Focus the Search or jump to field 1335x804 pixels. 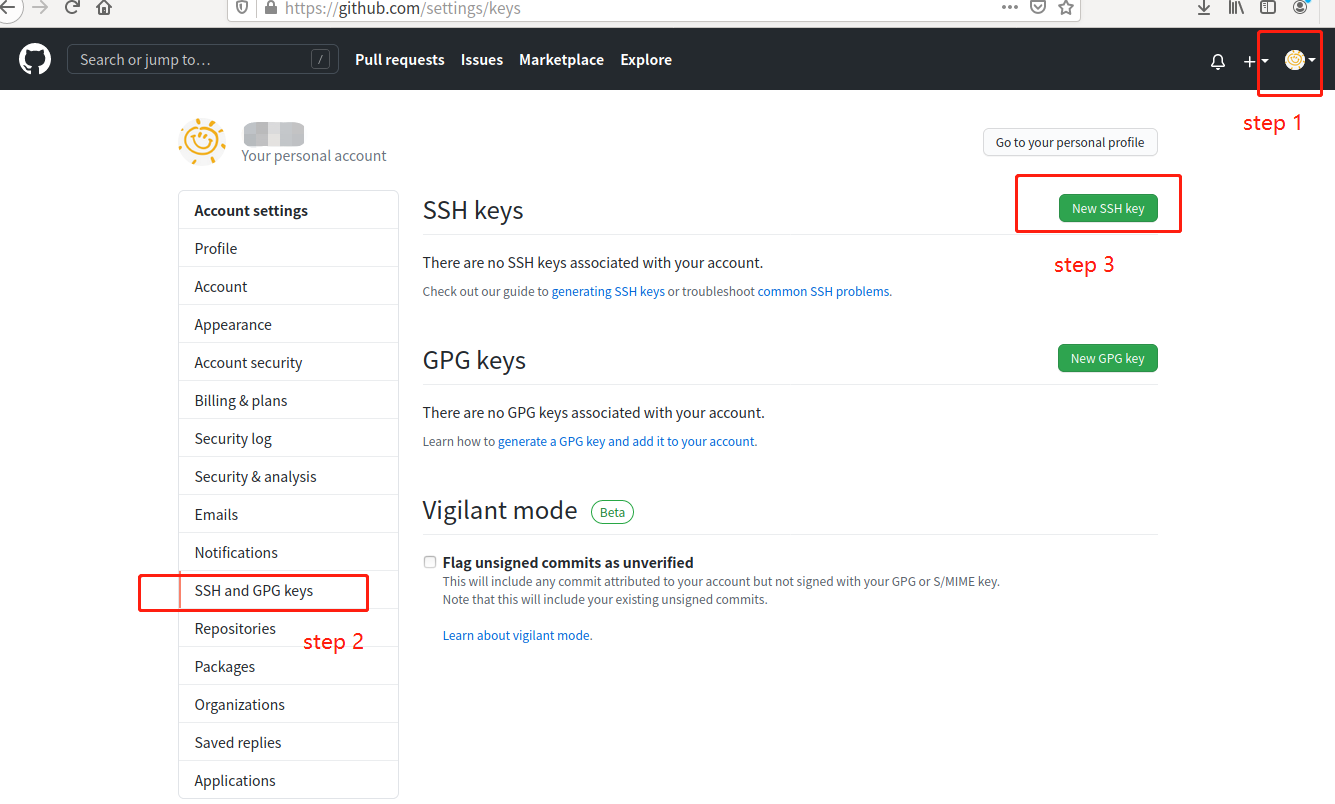coord(203,60)
